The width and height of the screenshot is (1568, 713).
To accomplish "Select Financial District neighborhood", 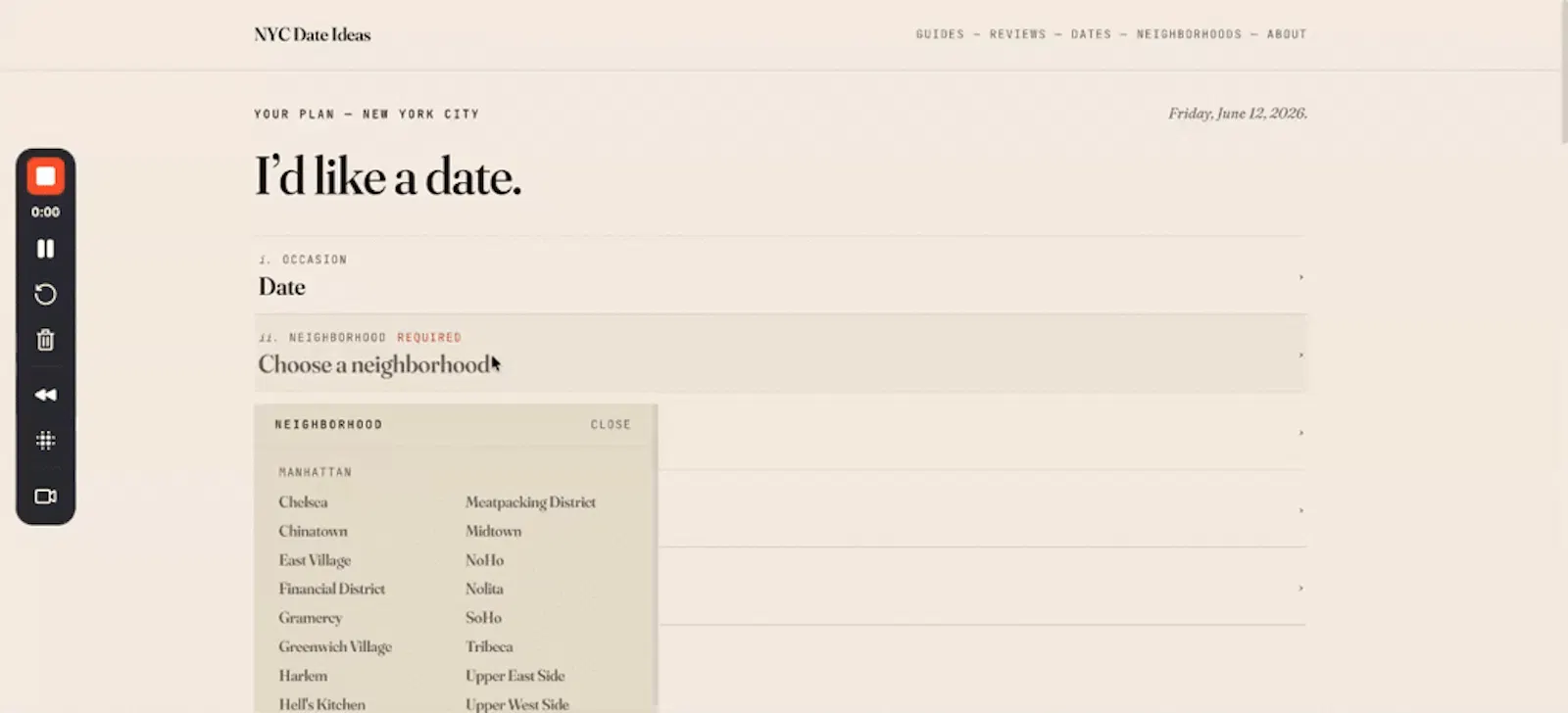I will [x=331, y=589].
